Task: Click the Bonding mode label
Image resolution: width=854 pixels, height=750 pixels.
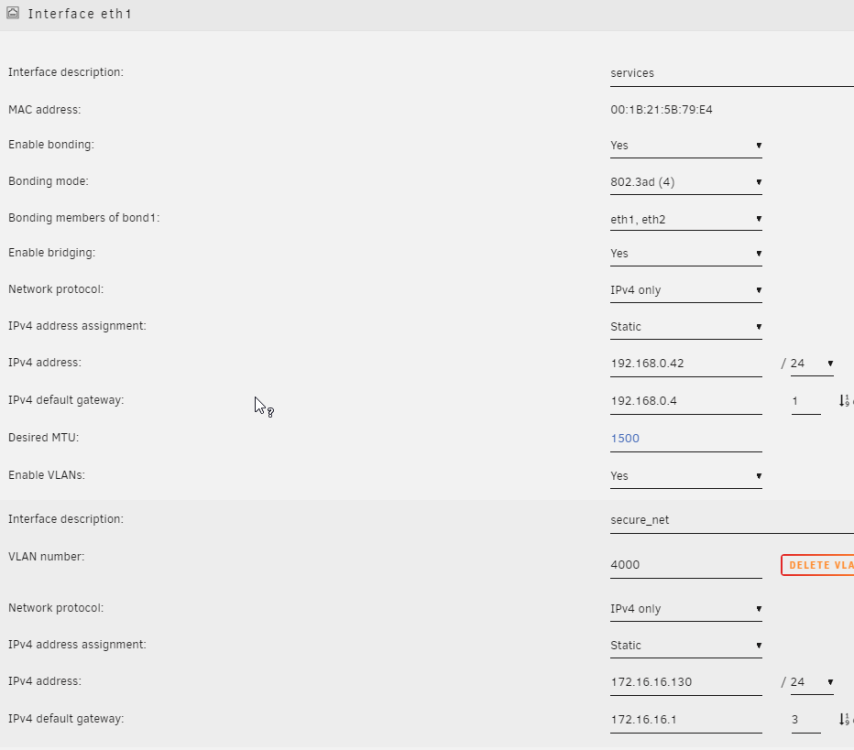Action: coord(48,181)
